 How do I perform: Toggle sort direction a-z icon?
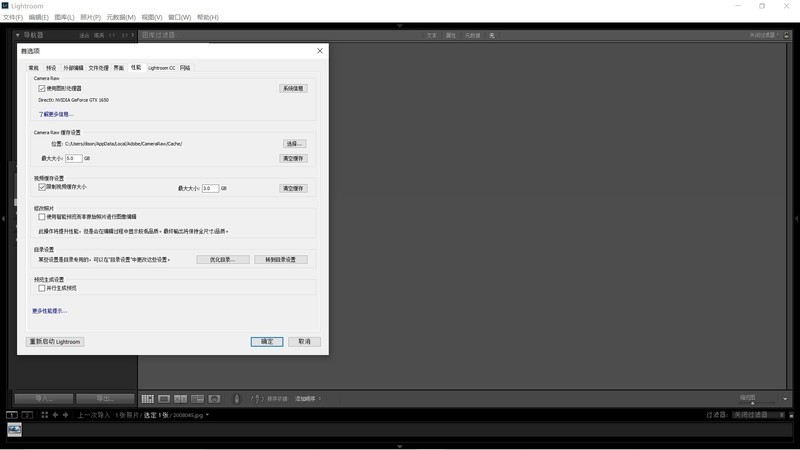(x=256, y=398)
